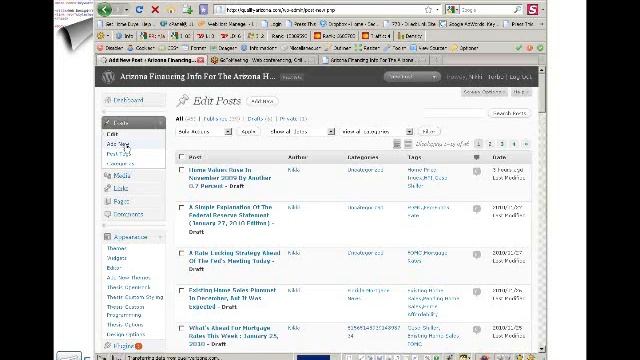The width and height of the screenshot is (640, 360).
Task: Click the gear icon on SEO toolbar
Action: 101,36
